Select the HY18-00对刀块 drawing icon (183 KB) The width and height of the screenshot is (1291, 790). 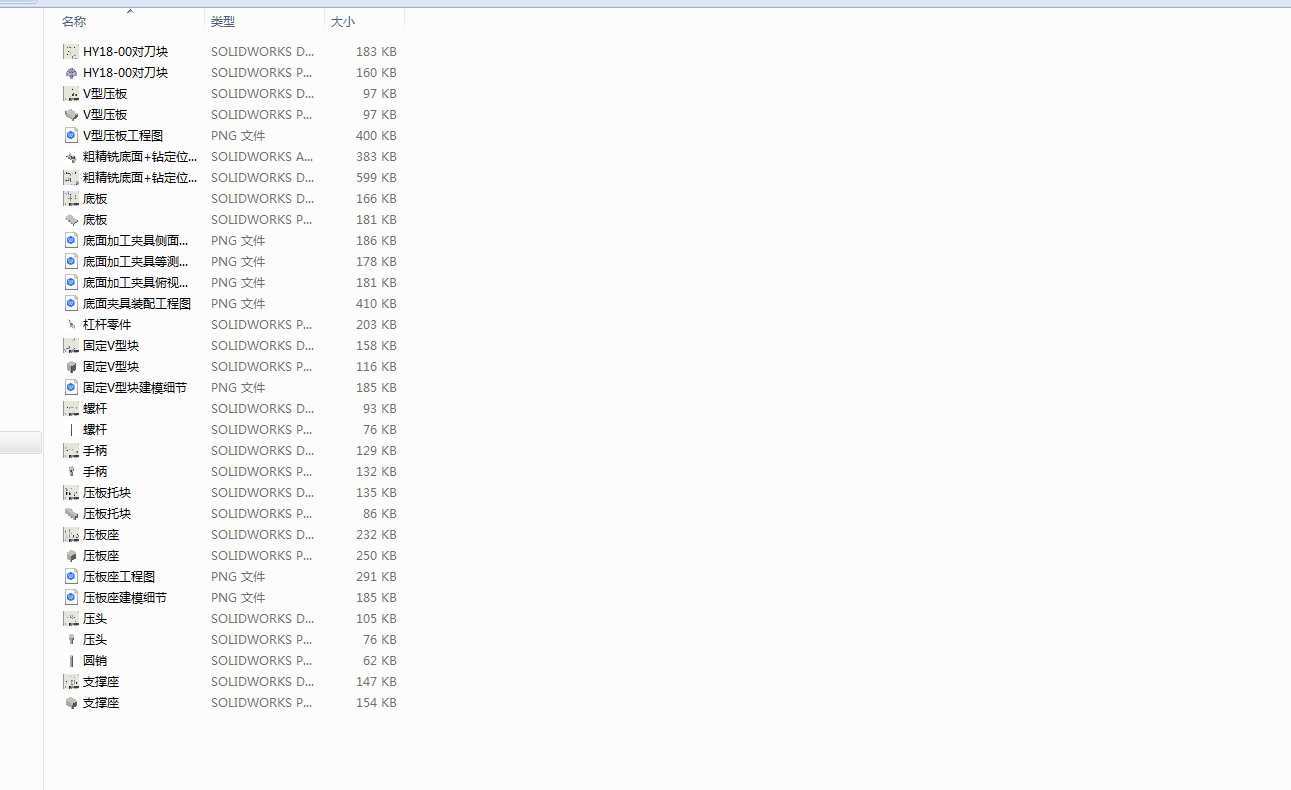click(x=71, y=51)
